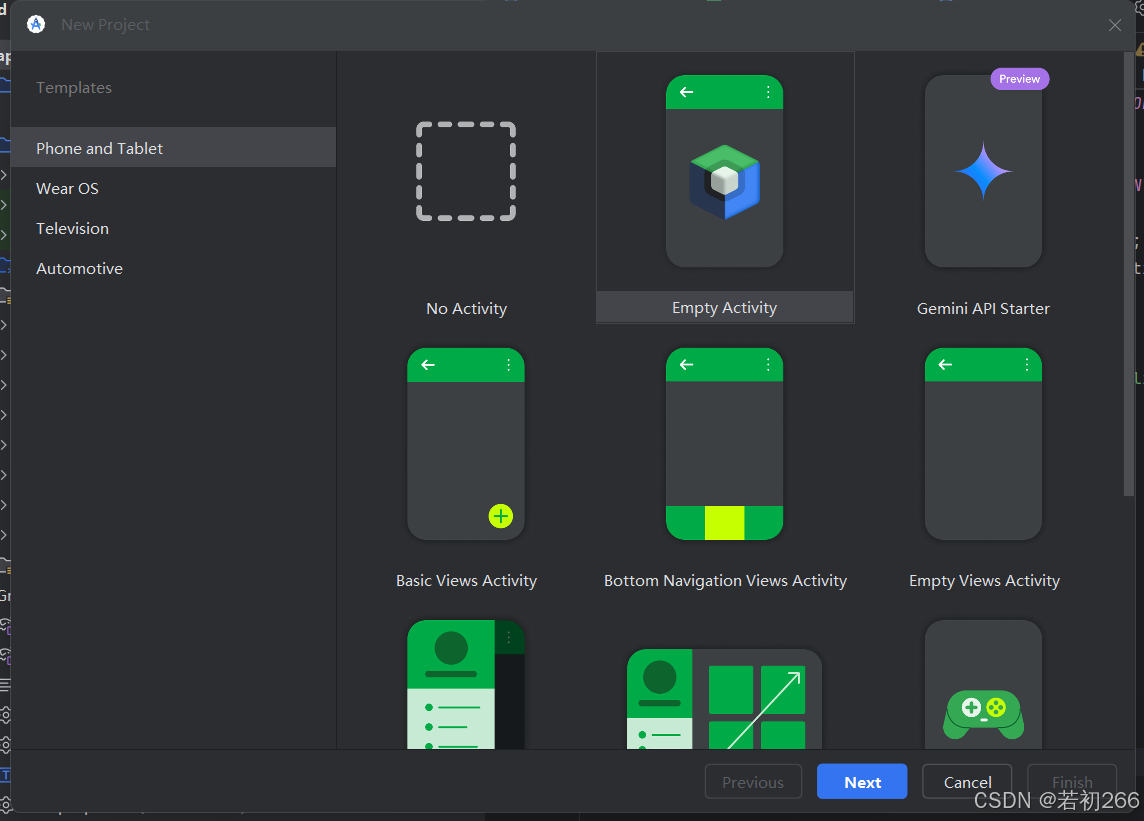Click the "Basic Views Activity" label text

click(x=466, y=580)
